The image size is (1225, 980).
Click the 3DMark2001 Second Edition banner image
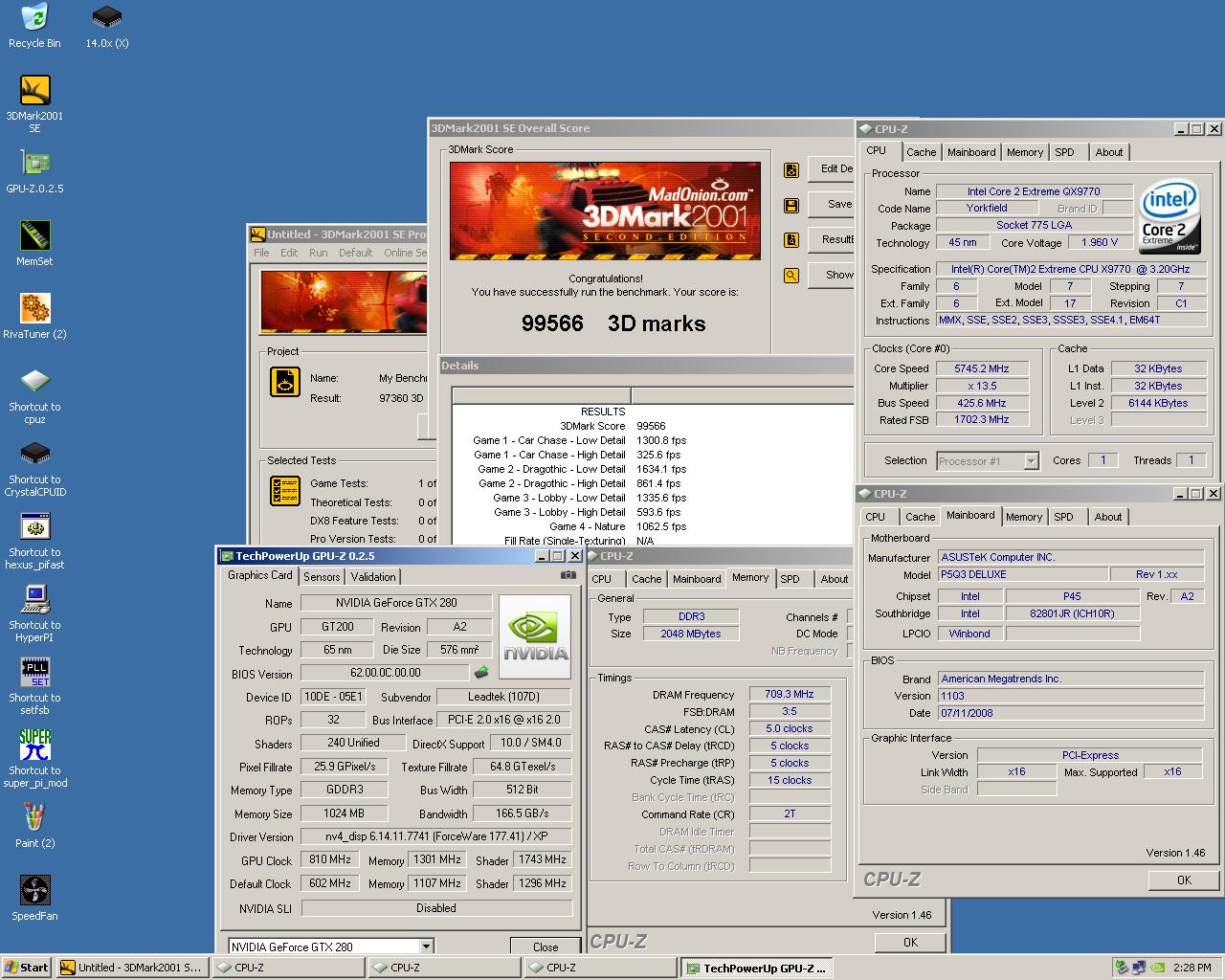pos(605,211)
